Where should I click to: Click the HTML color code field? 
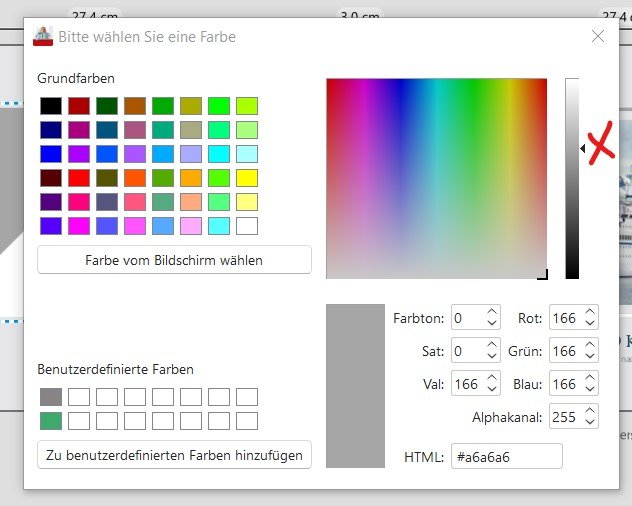[x=506, y=456]
